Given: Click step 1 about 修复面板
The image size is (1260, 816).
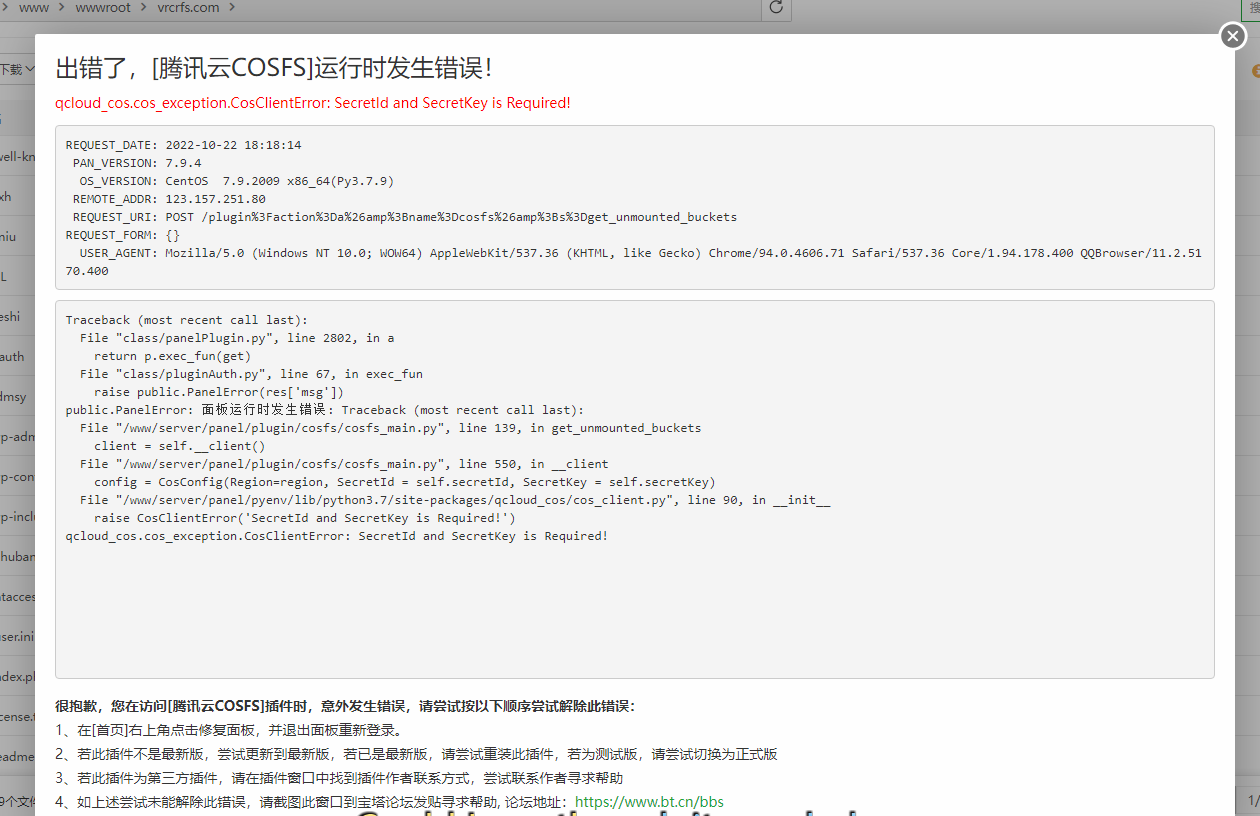Looking at the screenshot, I should [x=228, y=730].
